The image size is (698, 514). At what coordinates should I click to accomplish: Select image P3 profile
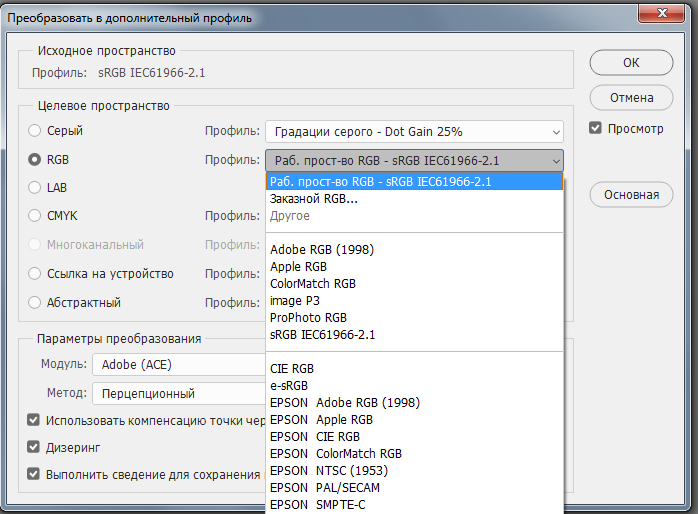click(414, 301)
